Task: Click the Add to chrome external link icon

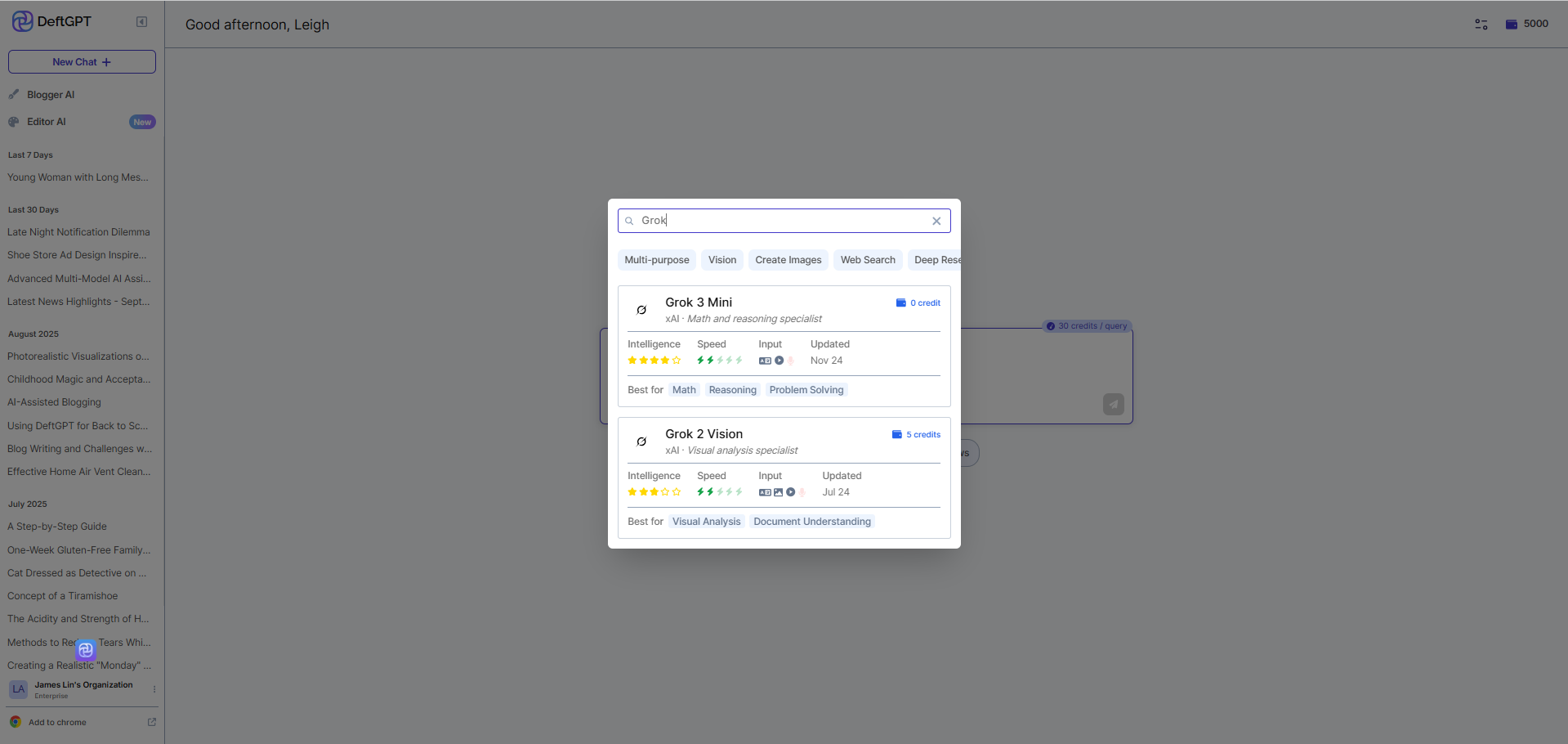Action: (x=151, y=722)
